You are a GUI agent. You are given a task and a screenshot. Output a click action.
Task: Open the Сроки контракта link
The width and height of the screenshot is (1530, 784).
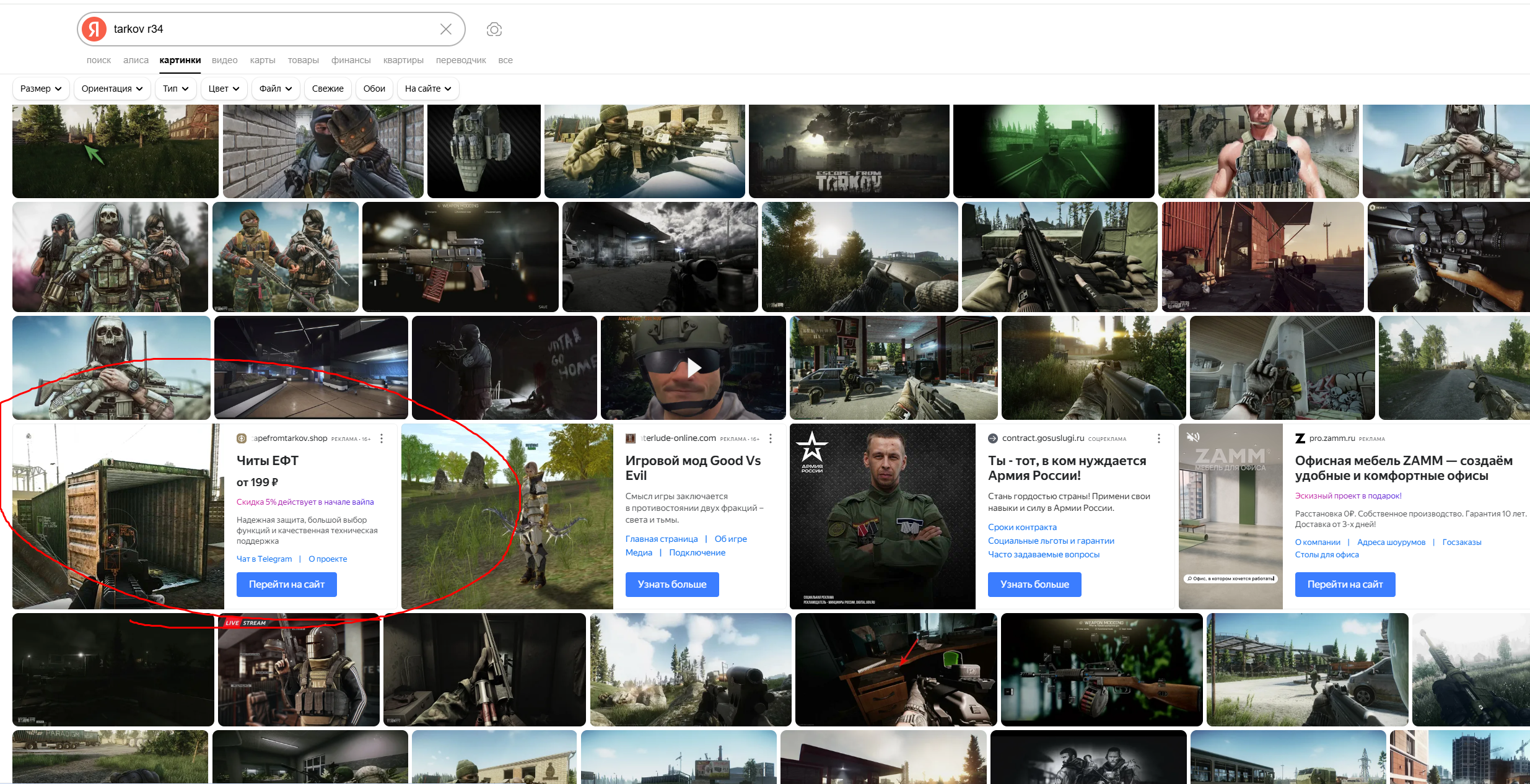(1022, 527)
